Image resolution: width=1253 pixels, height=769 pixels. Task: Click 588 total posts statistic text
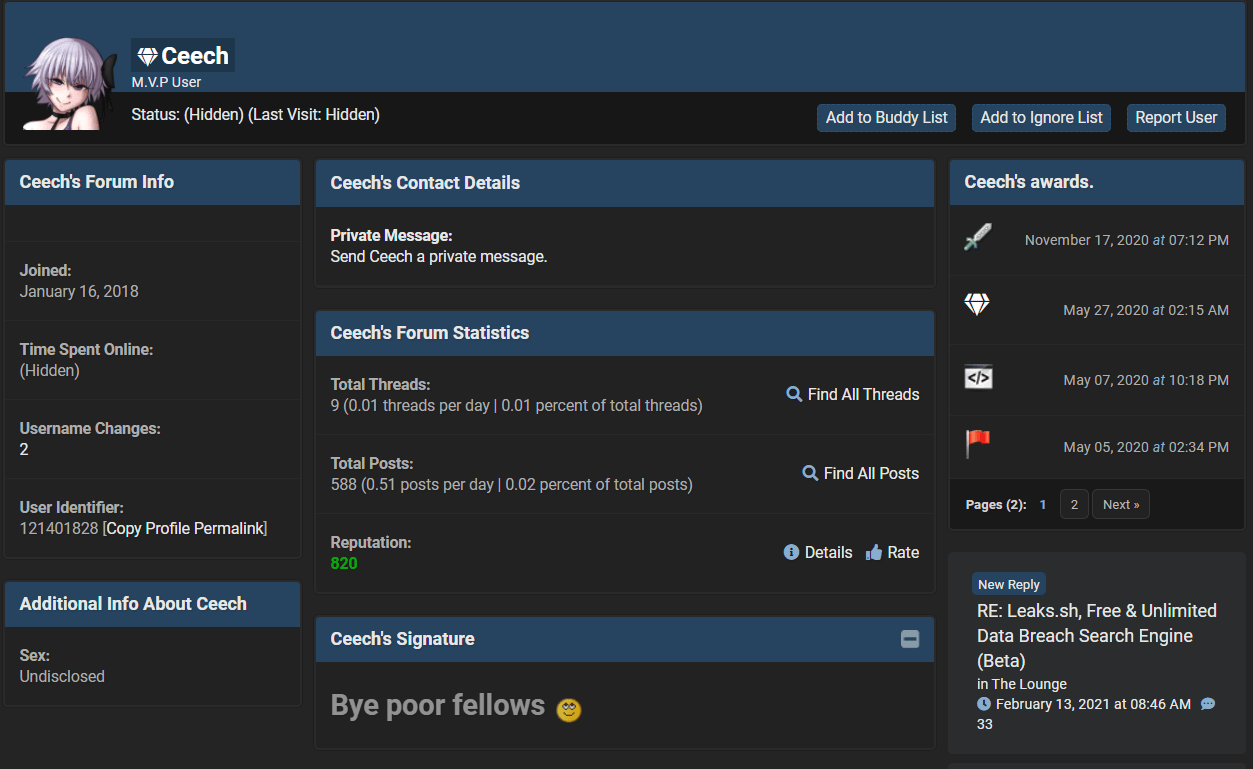(x=512, y=484)
